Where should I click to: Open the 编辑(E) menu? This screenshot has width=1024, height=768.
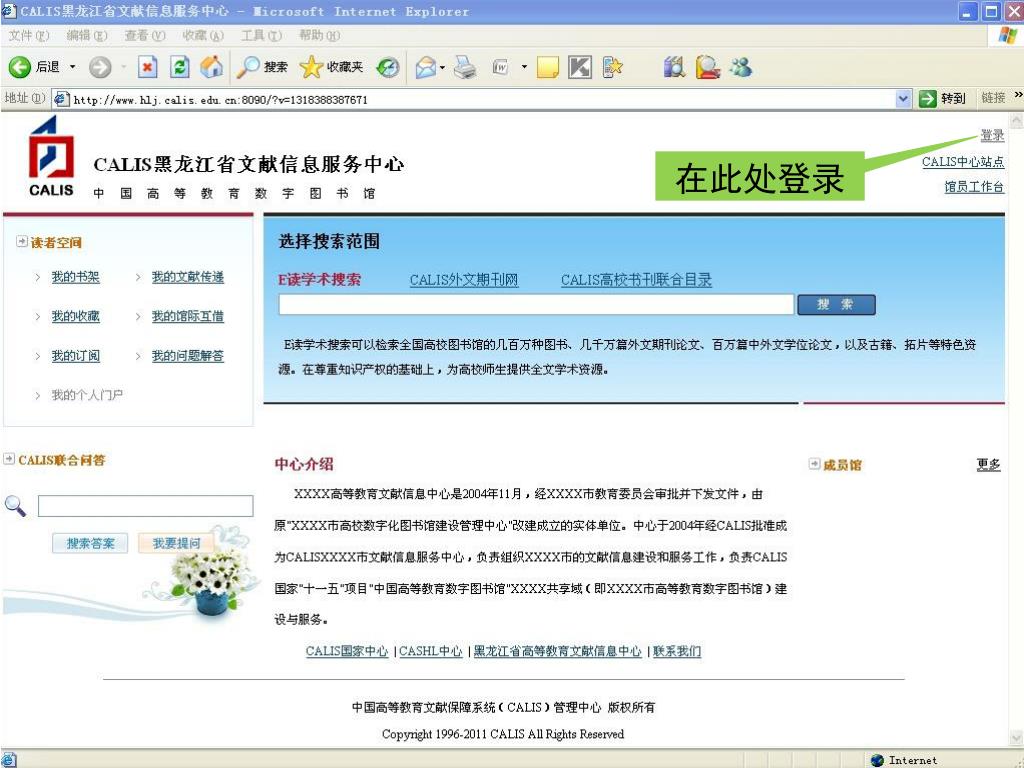(87, 35)
